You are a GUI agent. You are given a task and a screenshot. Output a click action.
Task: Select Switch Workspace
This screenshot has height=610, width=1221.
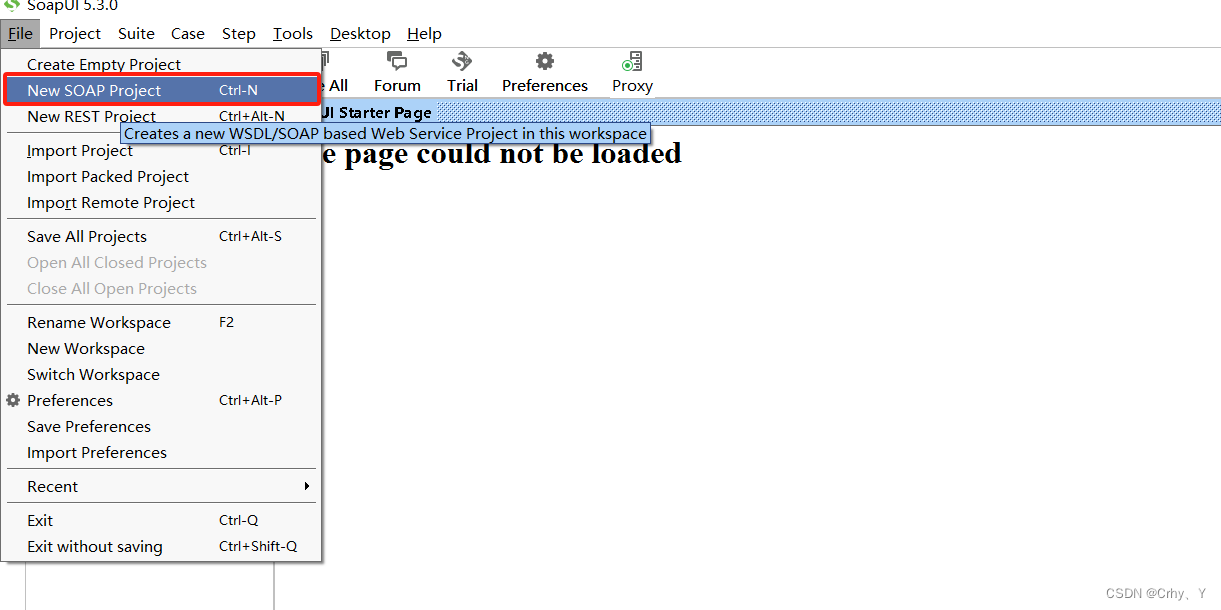[x=162, y=374]
